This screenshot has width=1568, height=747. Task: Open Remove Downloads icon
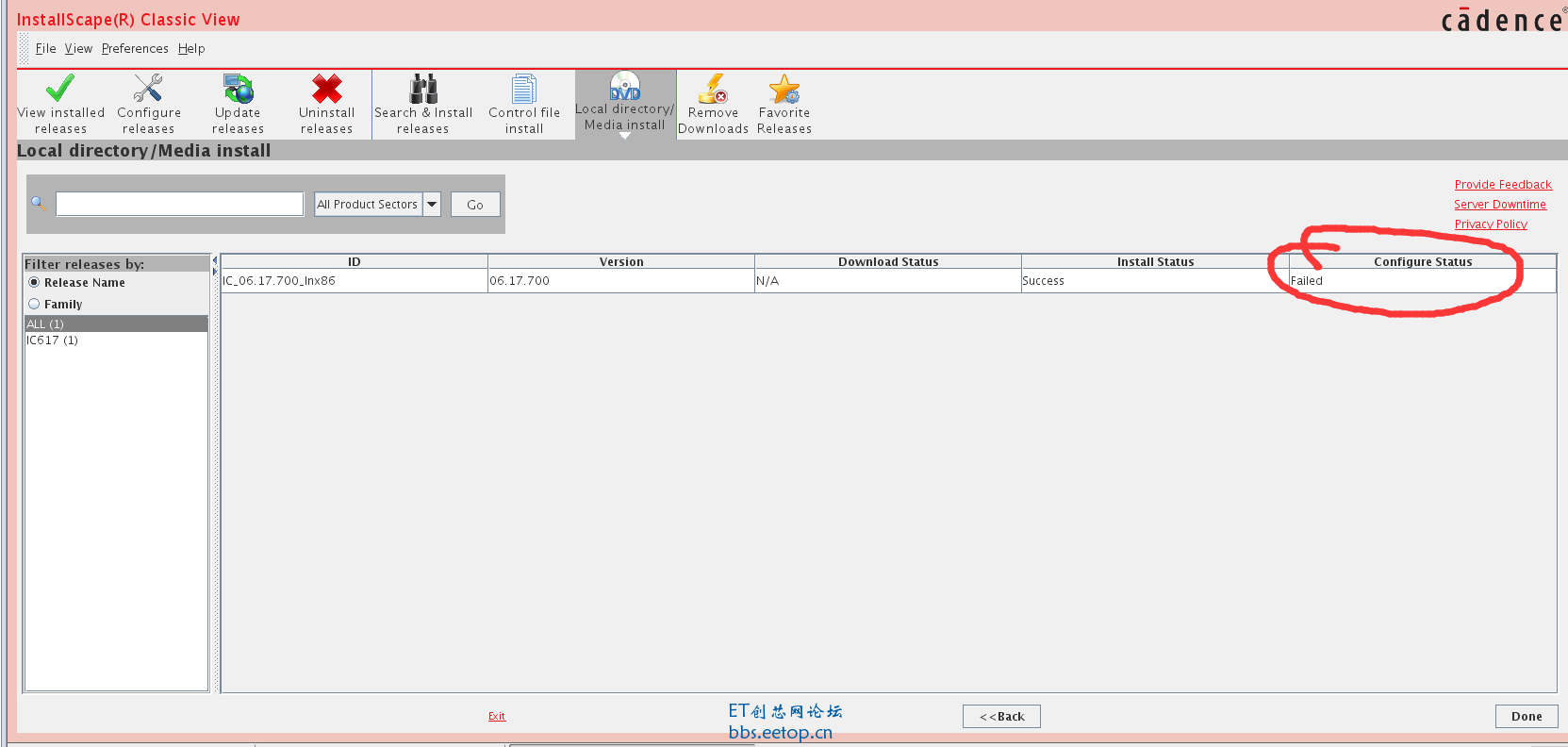point(713,88)
